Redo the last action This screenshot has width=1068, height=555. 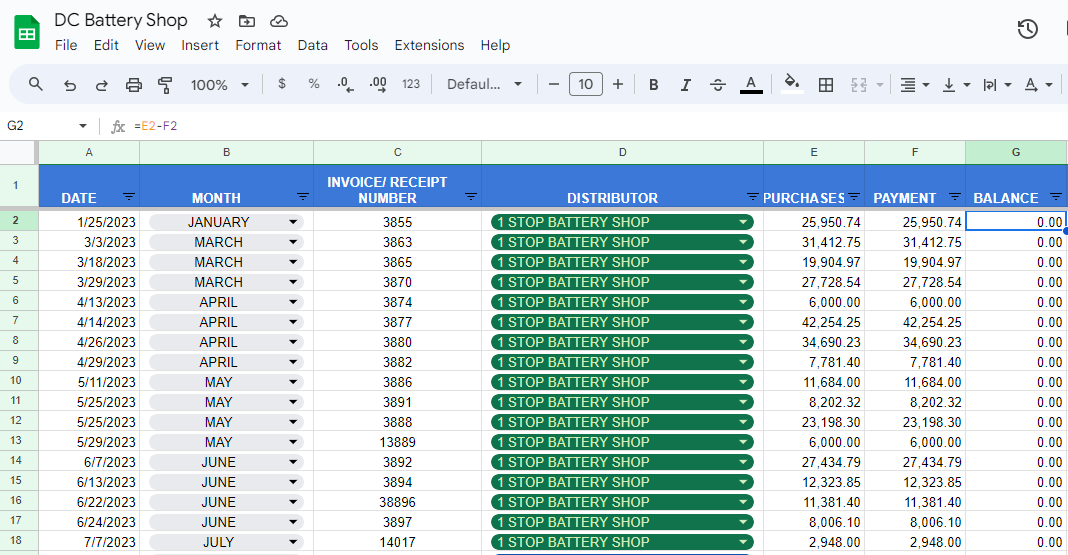[101, 84]
